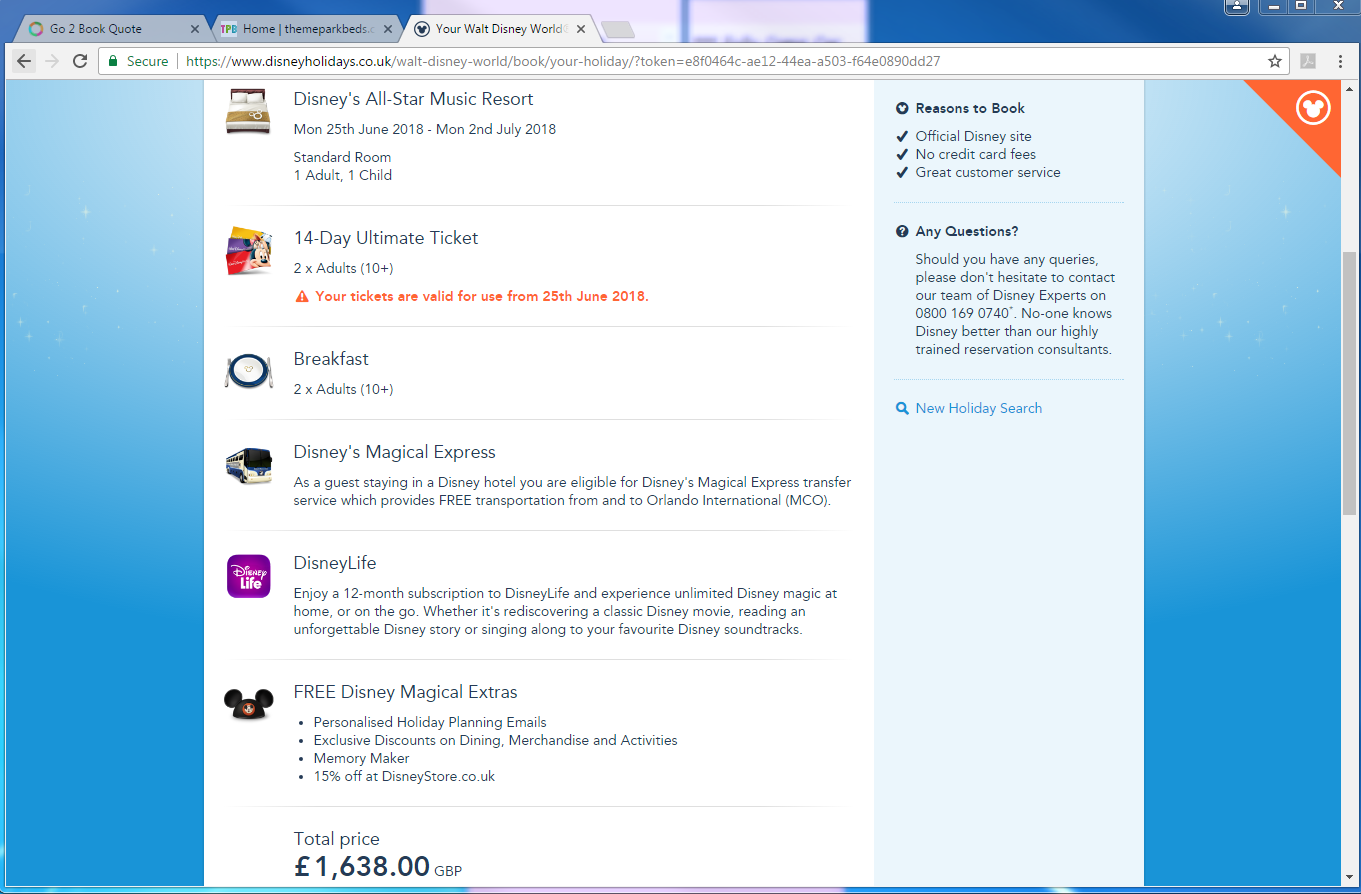Click the scrollbar up arrow
This screenshot has height=894, width=1361.
pyautogui.click(x=1350, y=87)
